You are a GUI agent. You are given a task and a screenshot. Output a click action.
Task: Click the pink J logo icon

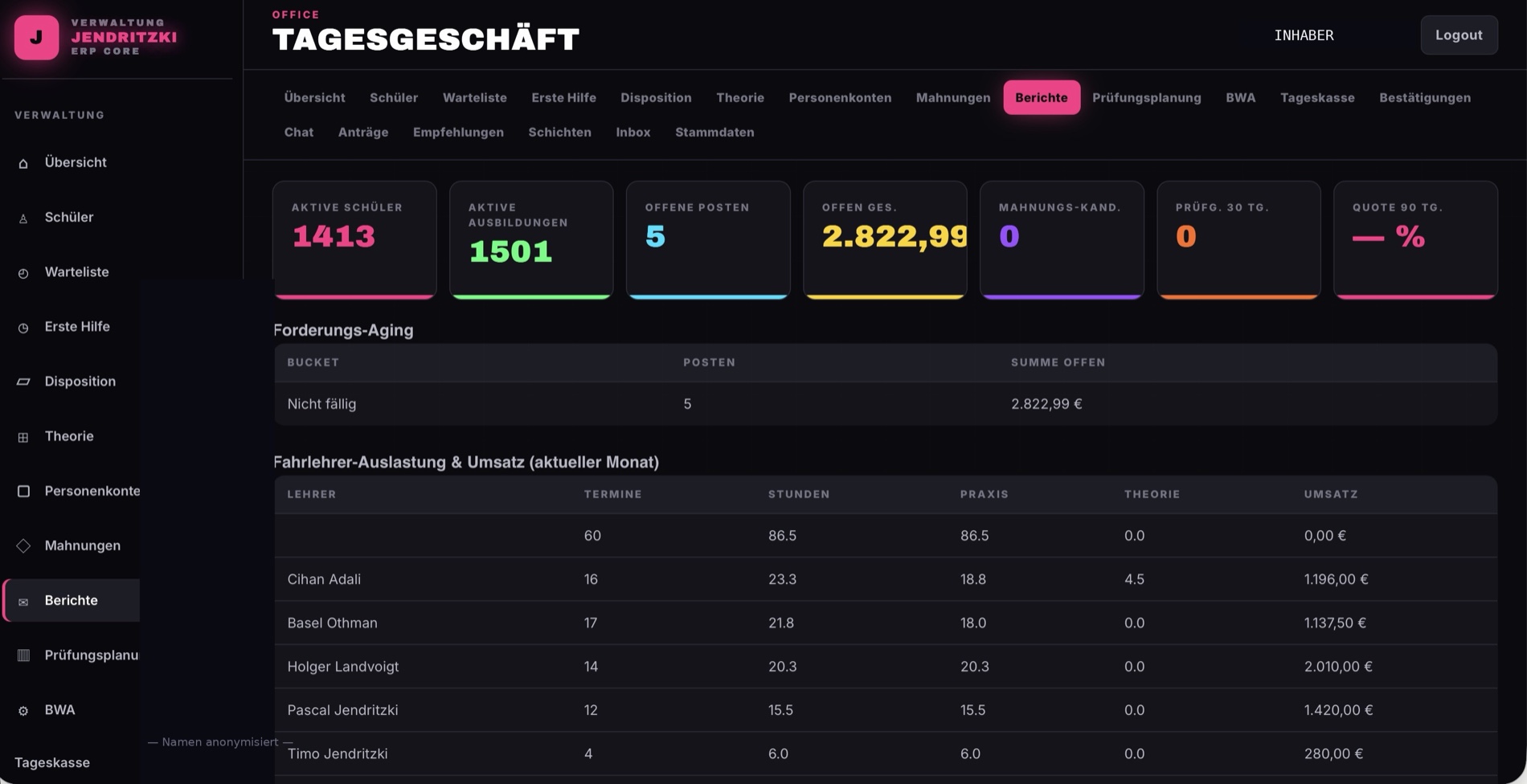(x=36, y=37)
